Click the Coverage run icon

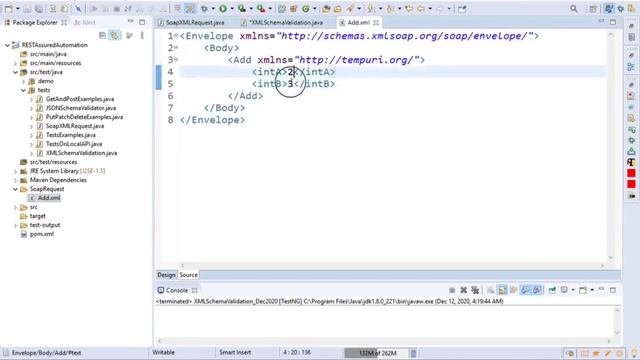pos(242,9)
